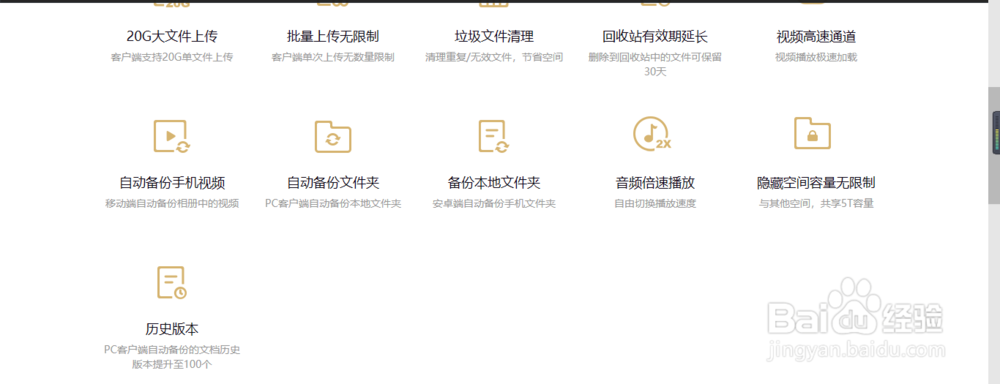
Task: Click description 客户端单次上传无数量限制
Action: click(x=333, y=57)
